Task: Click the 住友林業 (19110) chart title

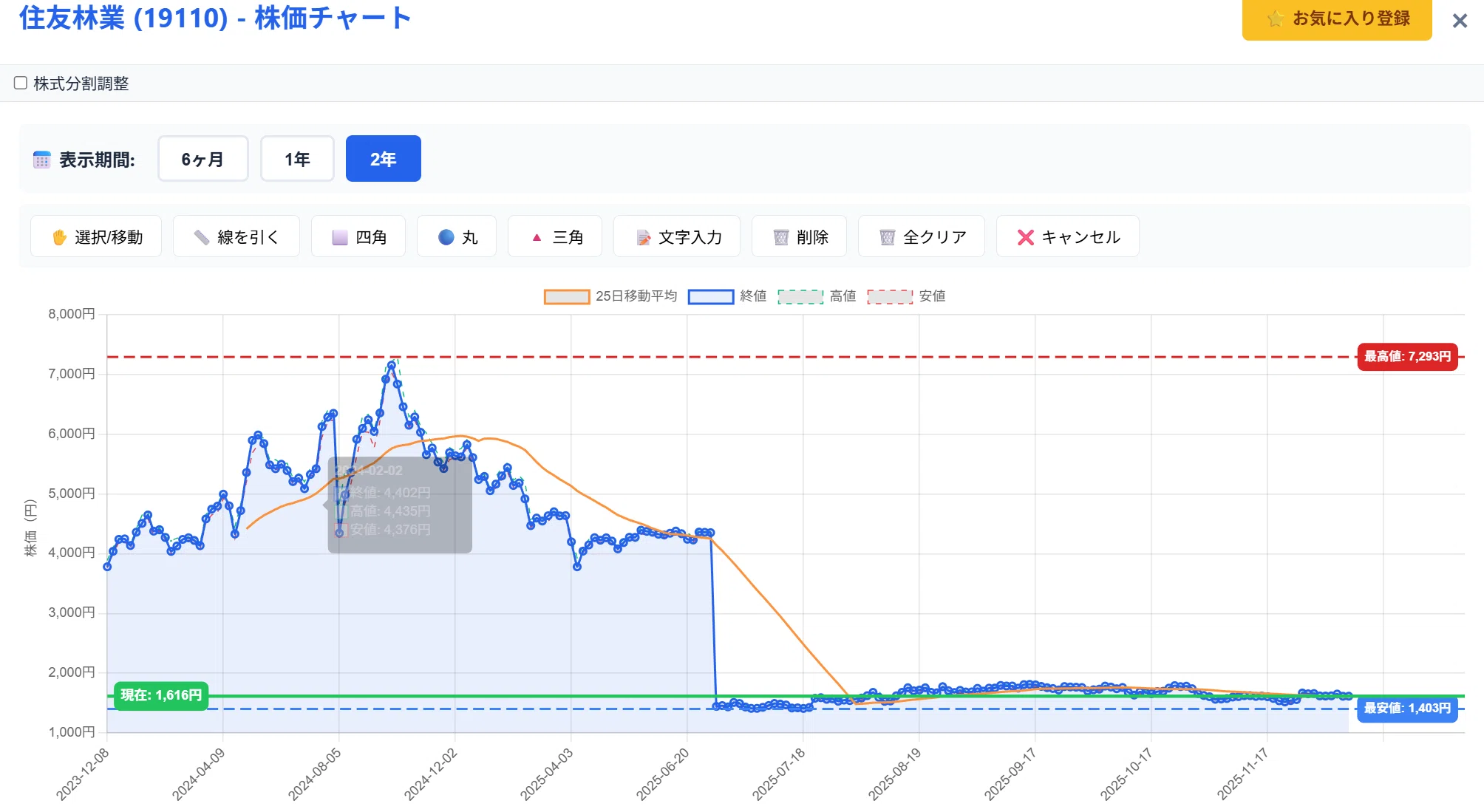Action: (215, 18)
